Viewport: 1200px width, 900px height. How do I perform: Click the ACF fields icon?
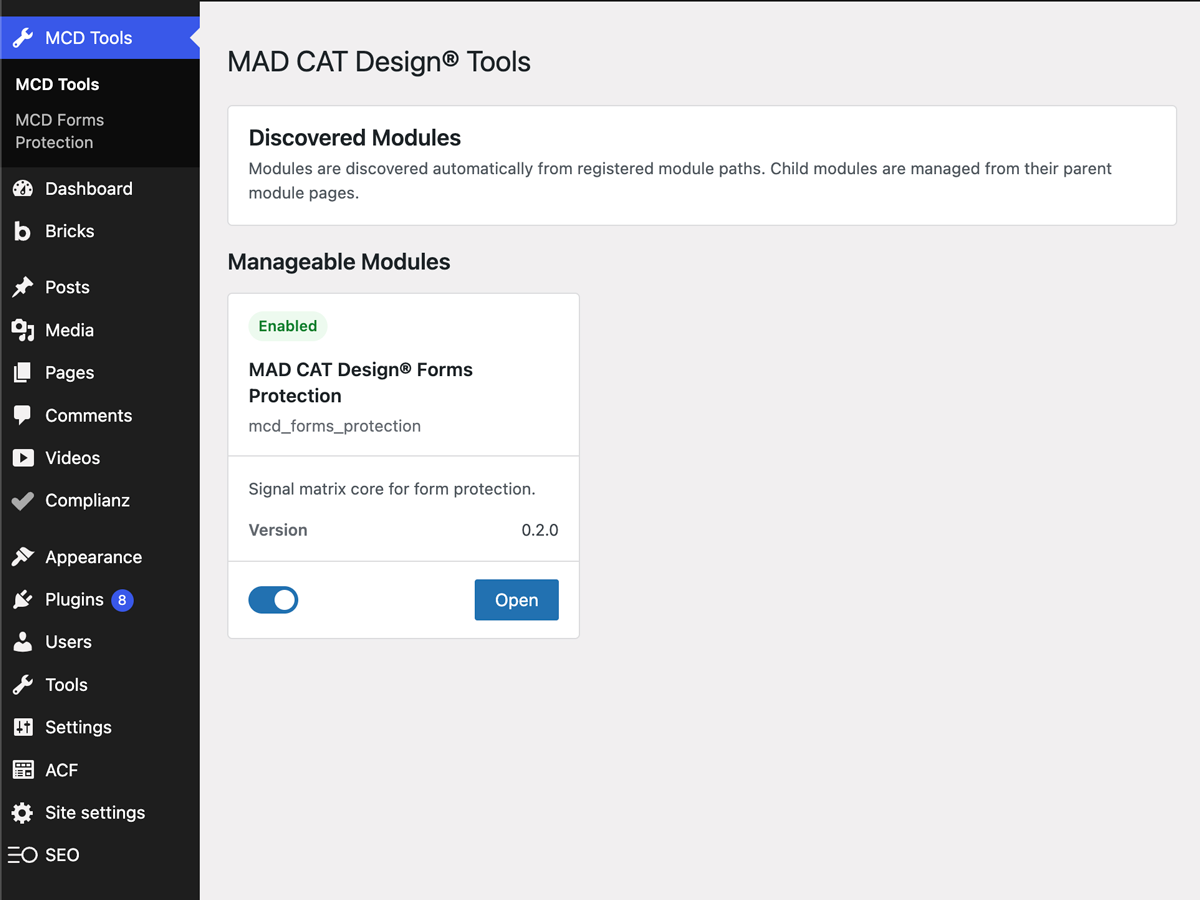[x=23, y=770]
